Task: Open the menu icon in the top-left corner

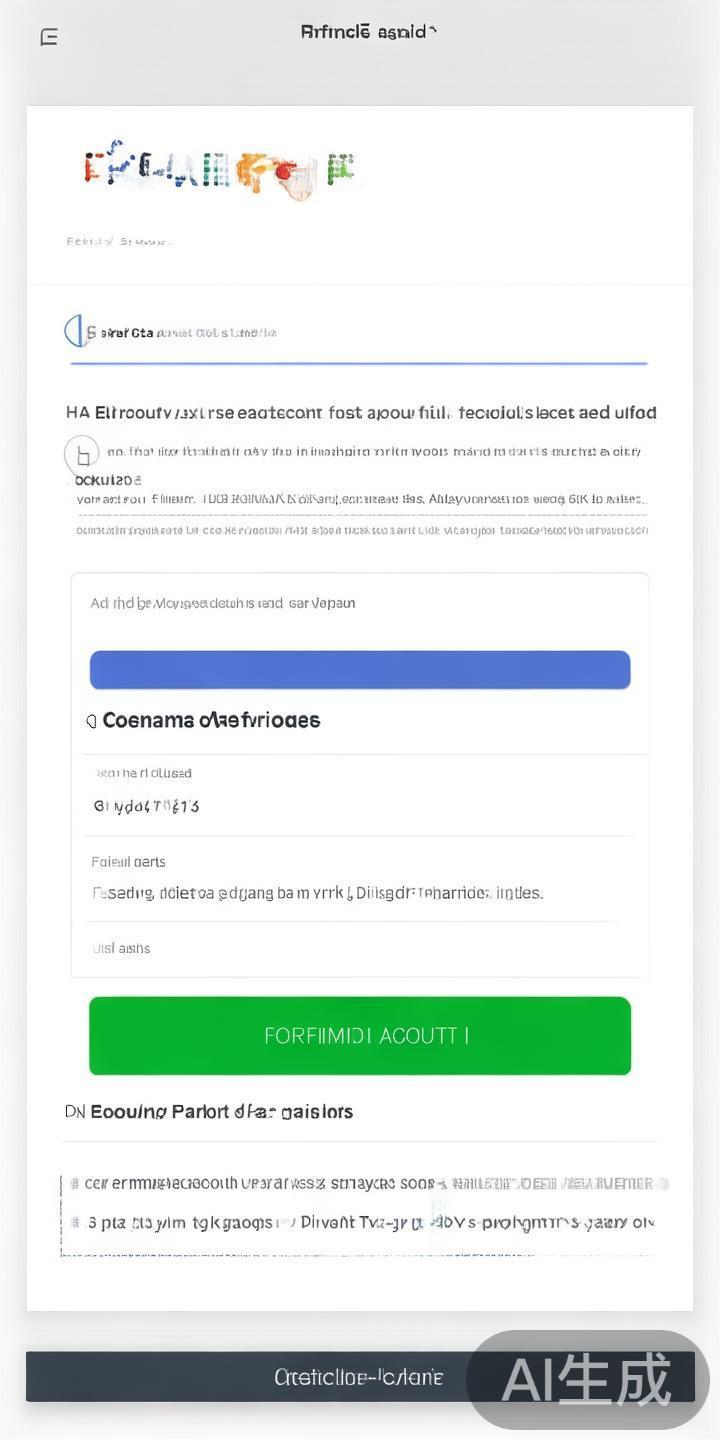Action: [x=49, y=38]
